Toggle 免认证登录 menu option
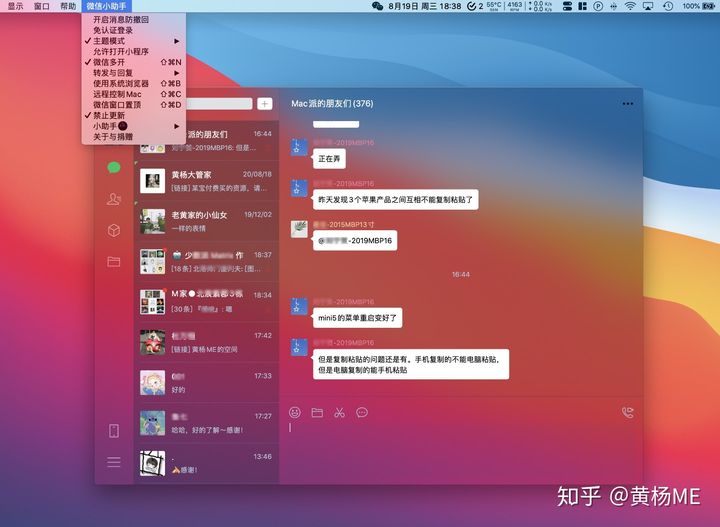Screen dimensions: 720x527 (134, 30)
